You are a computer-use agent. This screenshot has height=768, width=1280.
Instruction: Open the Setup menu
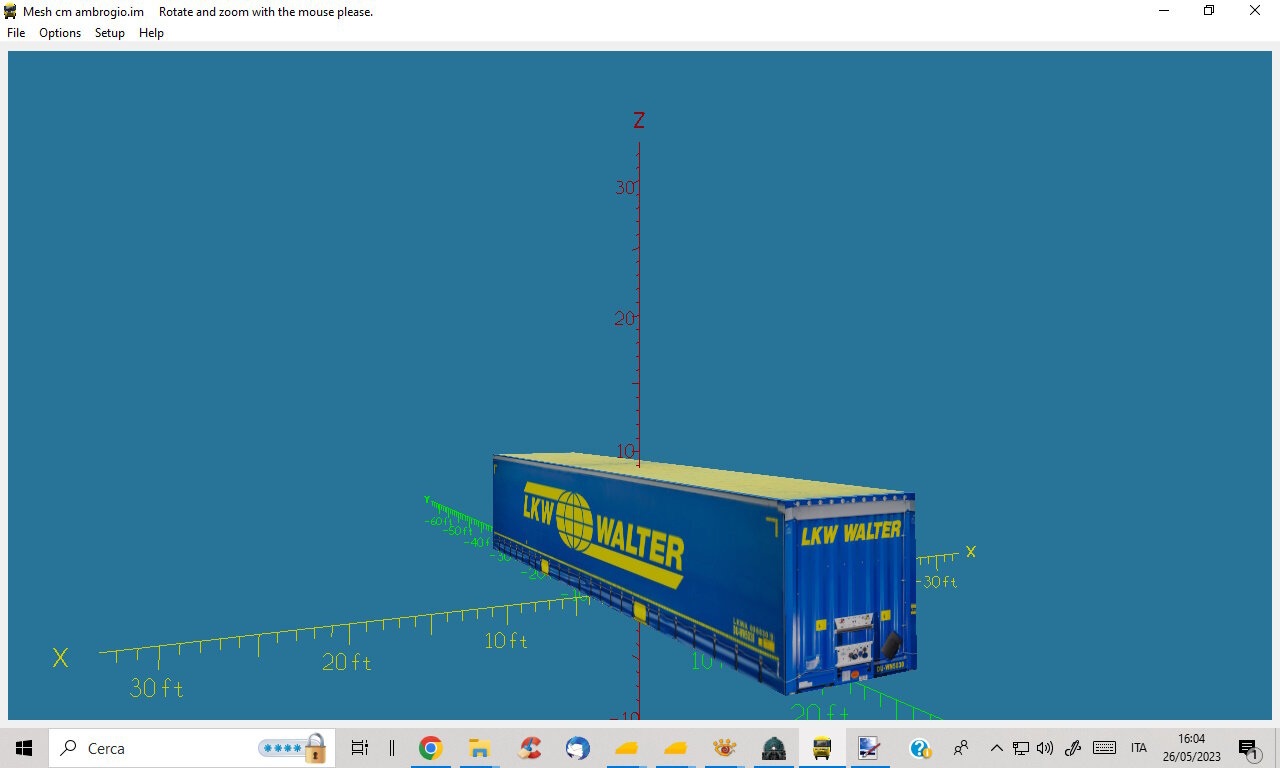click(110, 33)
